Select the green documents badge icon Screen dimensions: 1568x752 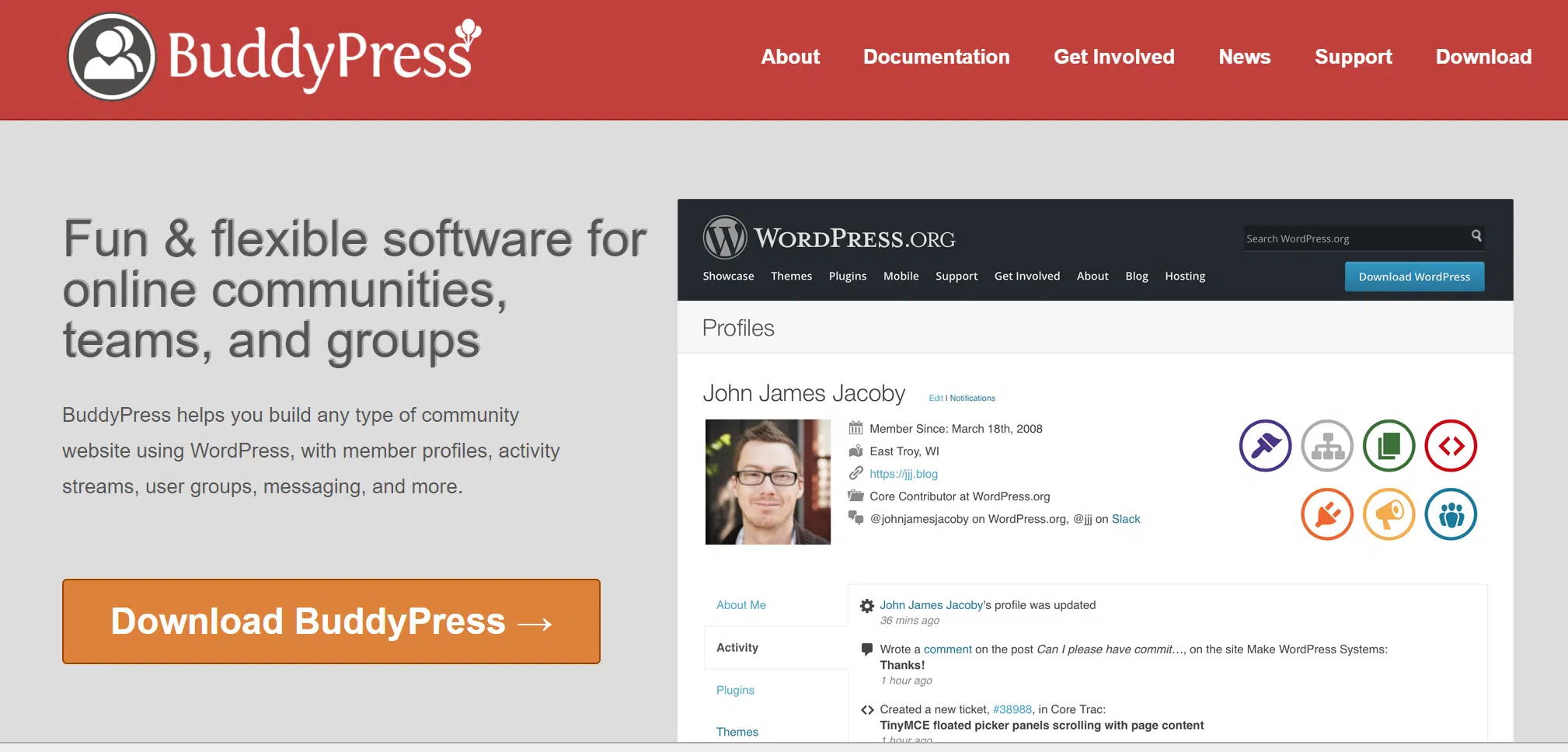[1389, 446]
